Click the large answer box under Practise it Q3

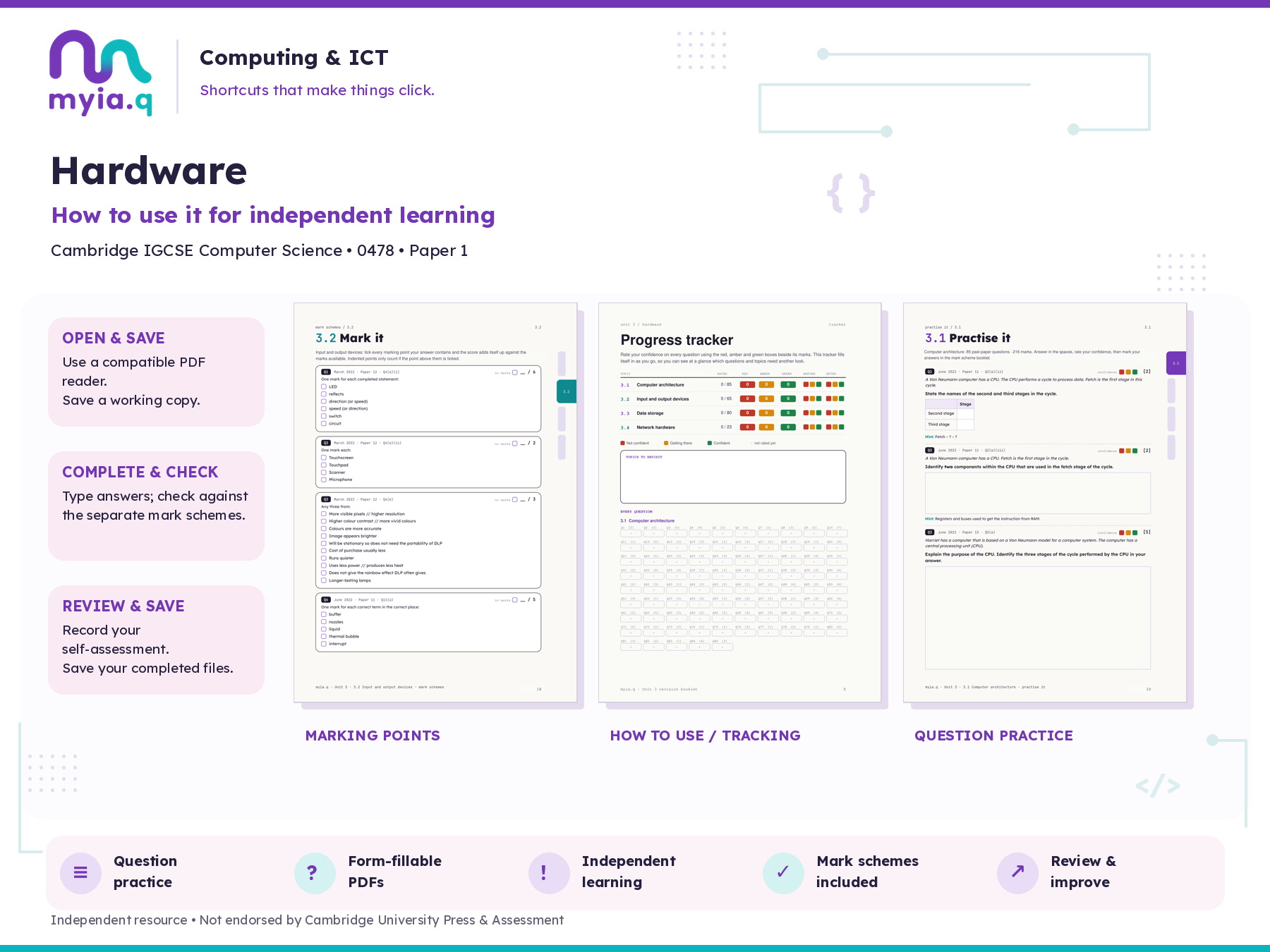1038,618
